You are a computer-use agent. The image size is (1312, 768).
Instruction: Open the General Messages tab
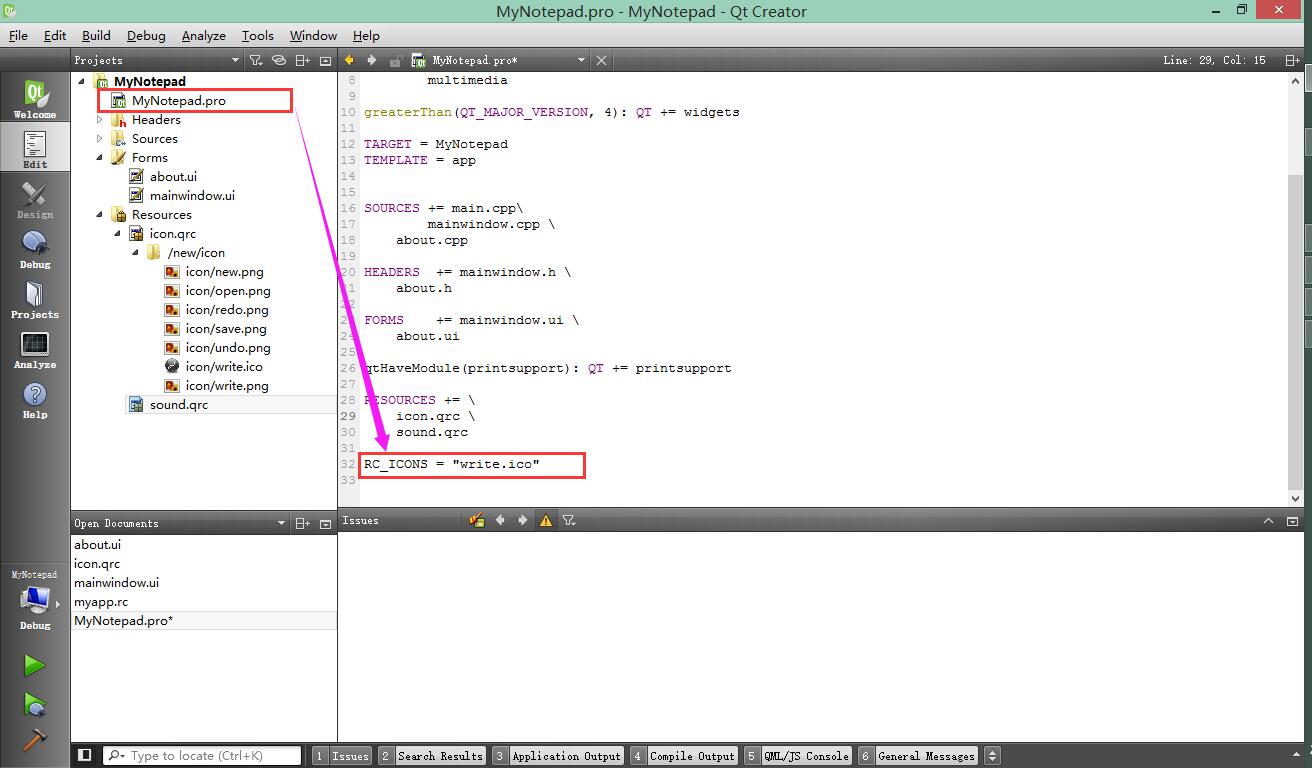918,756
